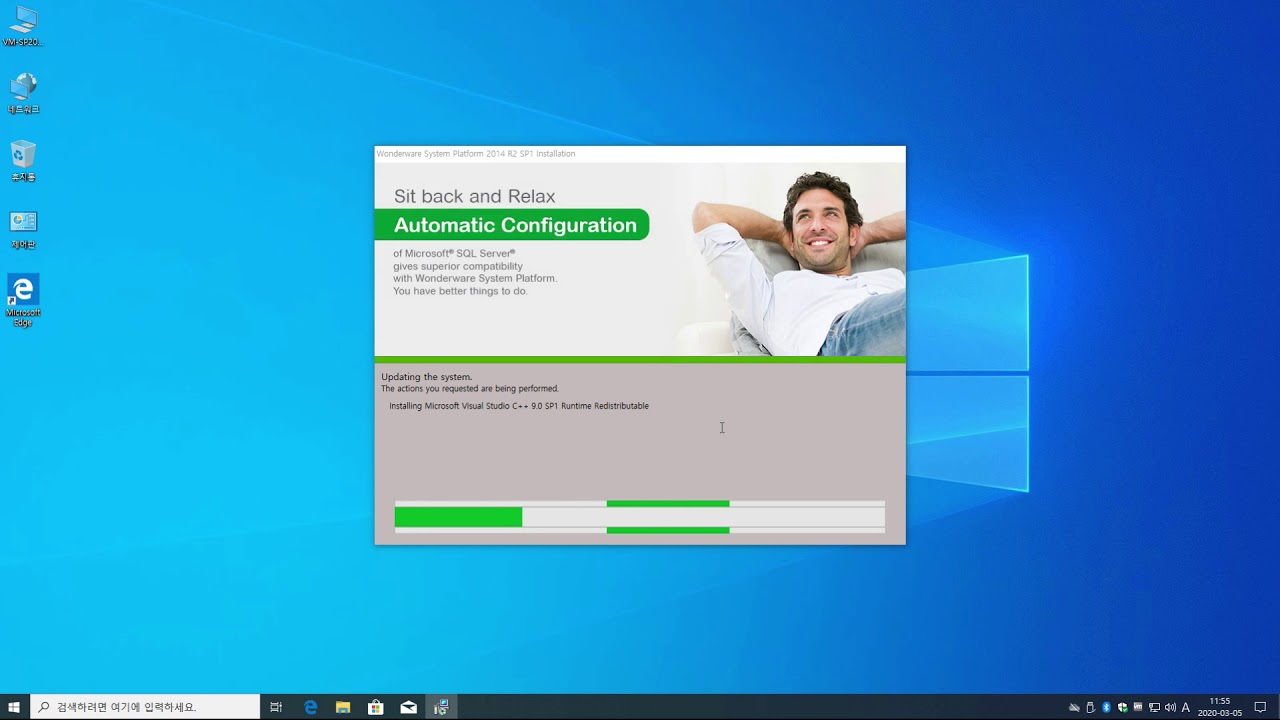
Task: Open Microsoft Store from the taskbar
Action: coord(376,707)
